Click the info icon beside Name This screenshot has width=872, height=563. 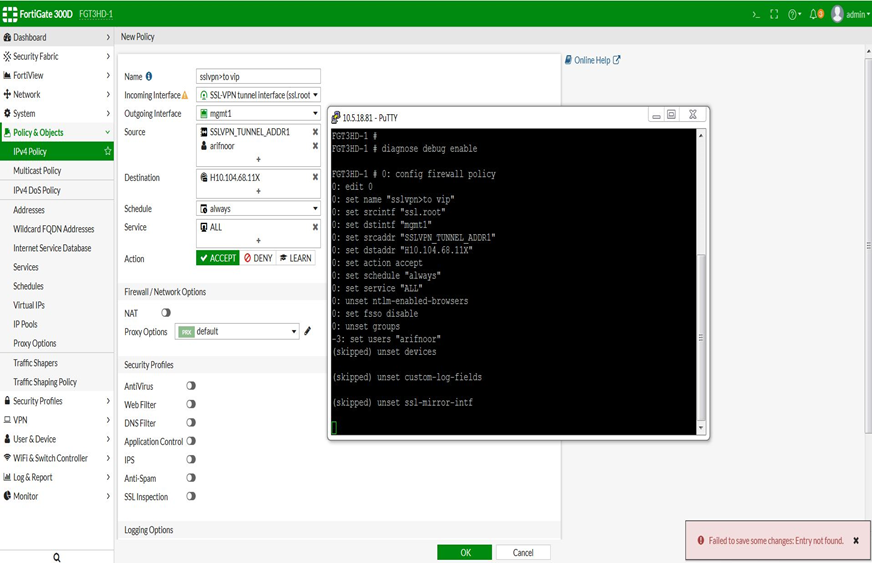148,76
